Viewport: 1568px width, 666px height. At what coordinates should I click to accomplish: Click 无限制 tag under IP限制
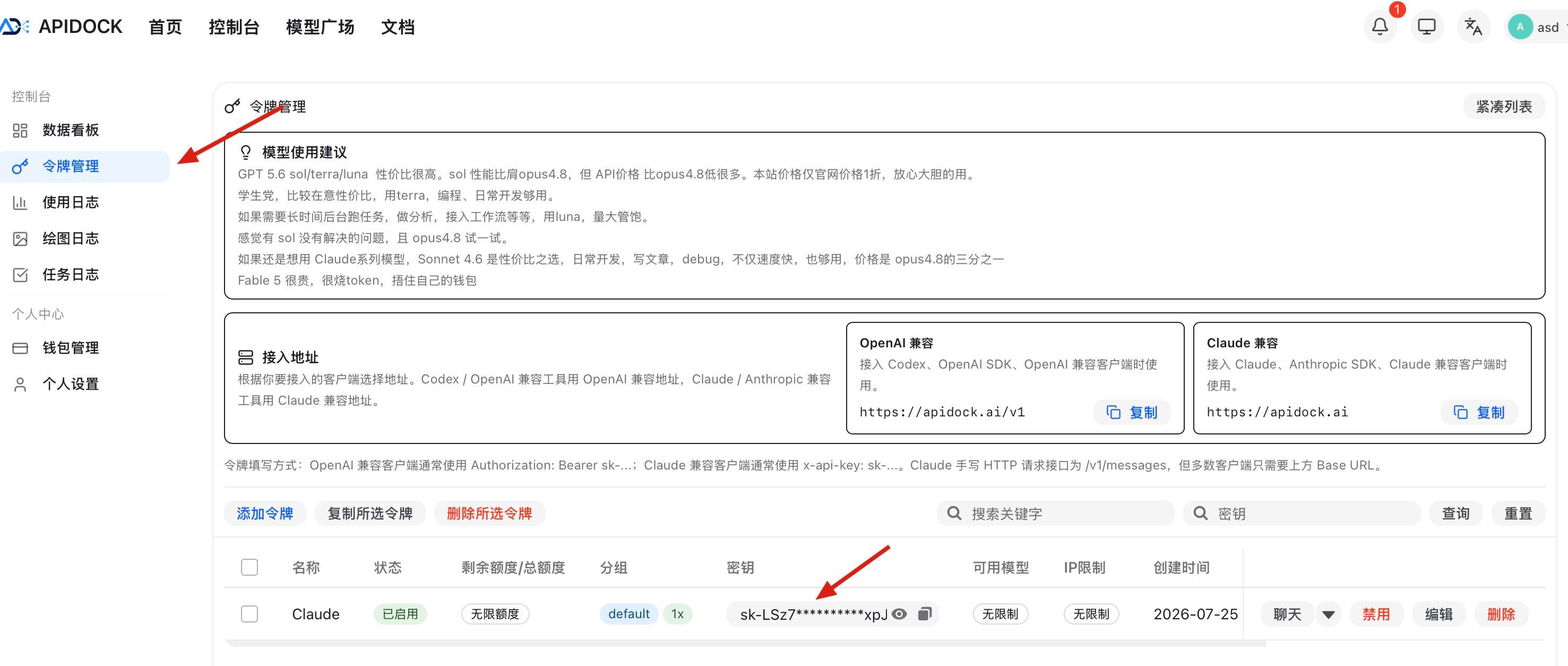[1091, 613]
